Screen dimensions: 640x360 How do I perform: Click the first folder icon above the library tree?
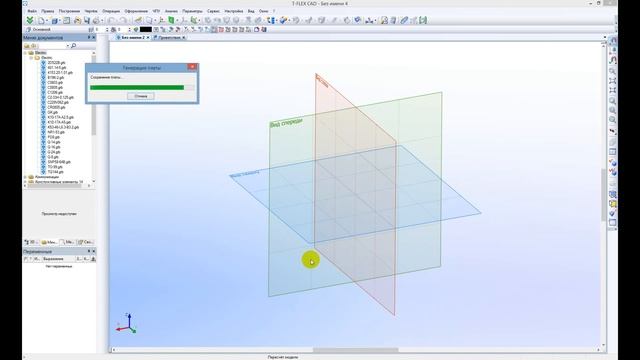point(27,46)
